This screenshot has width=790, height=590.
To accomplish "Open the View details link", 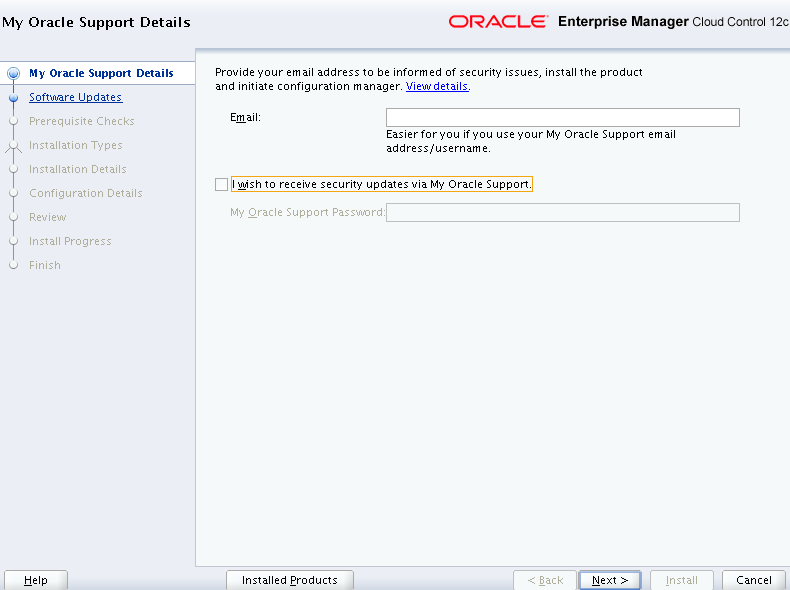I will tap(436, 87).
